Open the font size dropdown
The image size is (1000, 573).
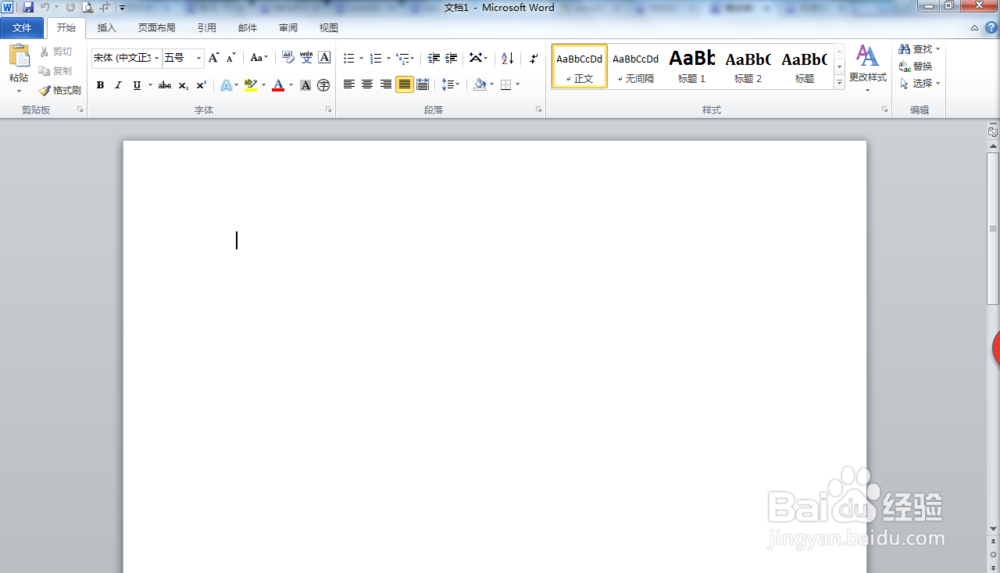pyautogui.click(x=198, y=58)
